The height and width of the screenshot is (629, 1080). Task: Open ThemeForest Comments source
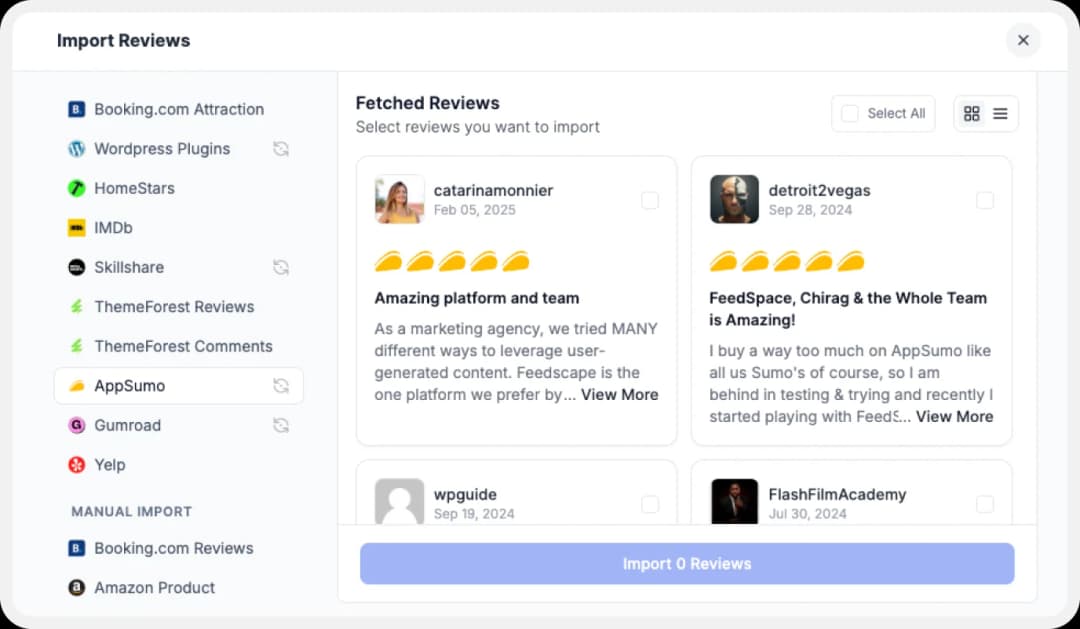pos(182,346)
